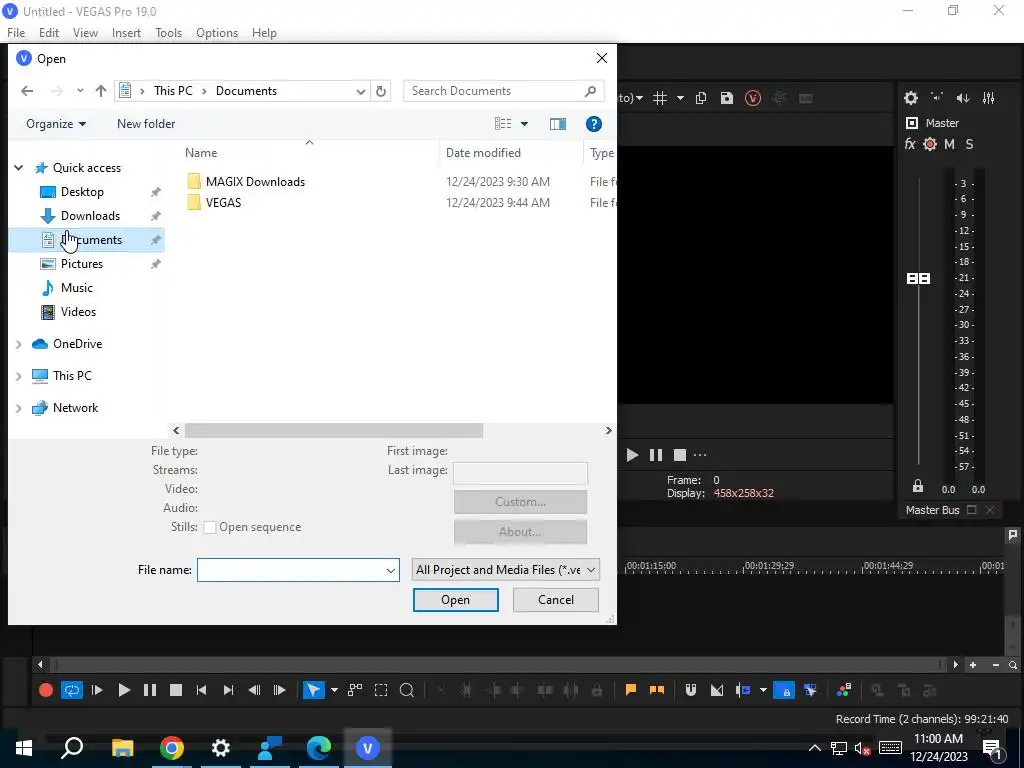Screen dimensions: 1024x768
Task: Cancel the Open dialog
Action: click(556, 600)
